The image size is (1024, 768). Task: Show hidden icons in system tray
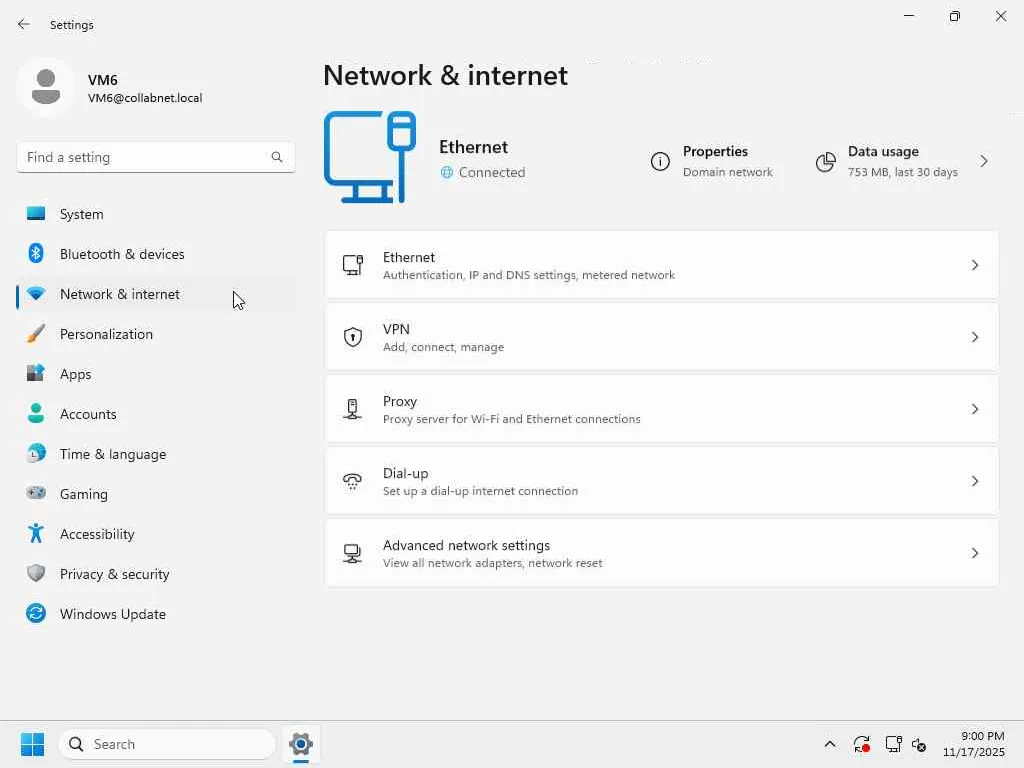coord(829,744)
